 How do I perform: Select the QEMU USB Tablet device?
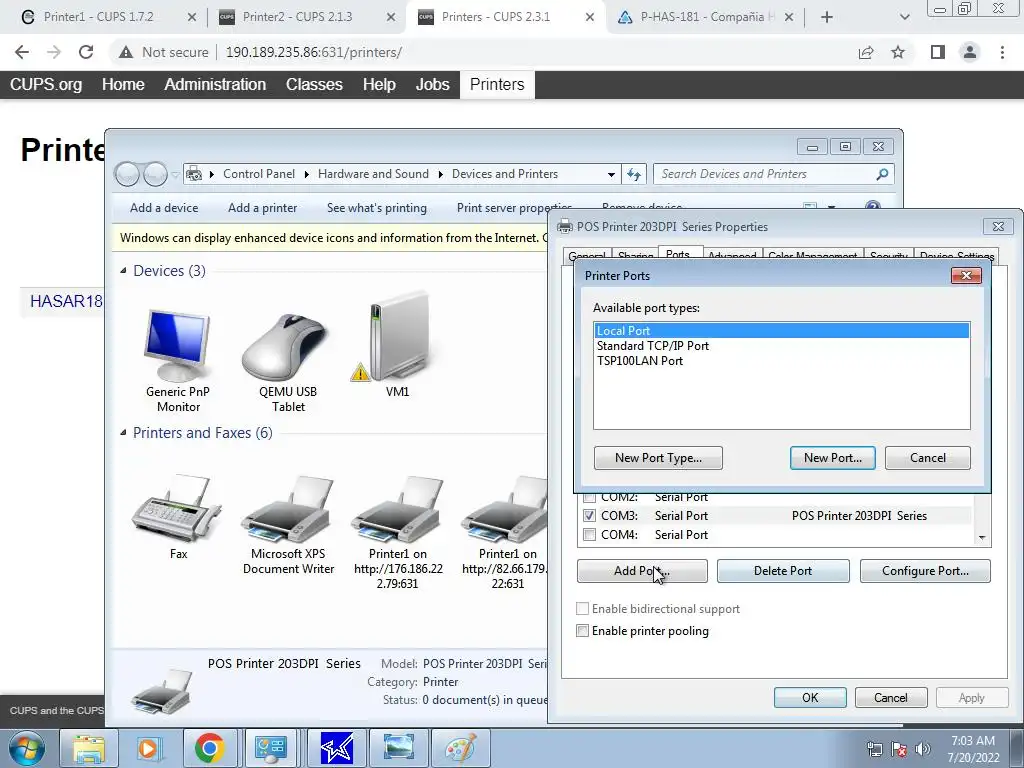click(x=287, y=362)
